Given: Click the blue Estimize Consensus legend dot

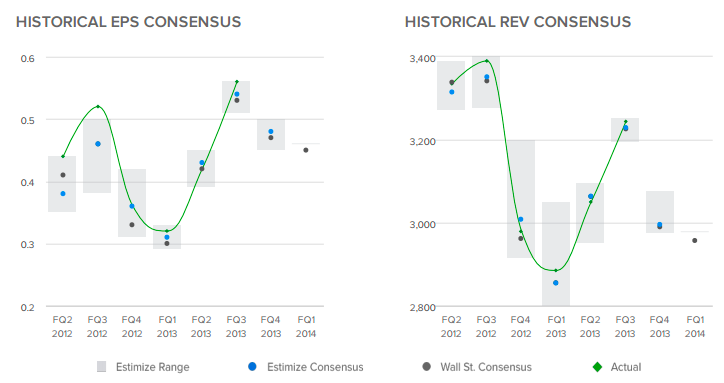Looking at the screenshot, I should (x=252, y=366).
